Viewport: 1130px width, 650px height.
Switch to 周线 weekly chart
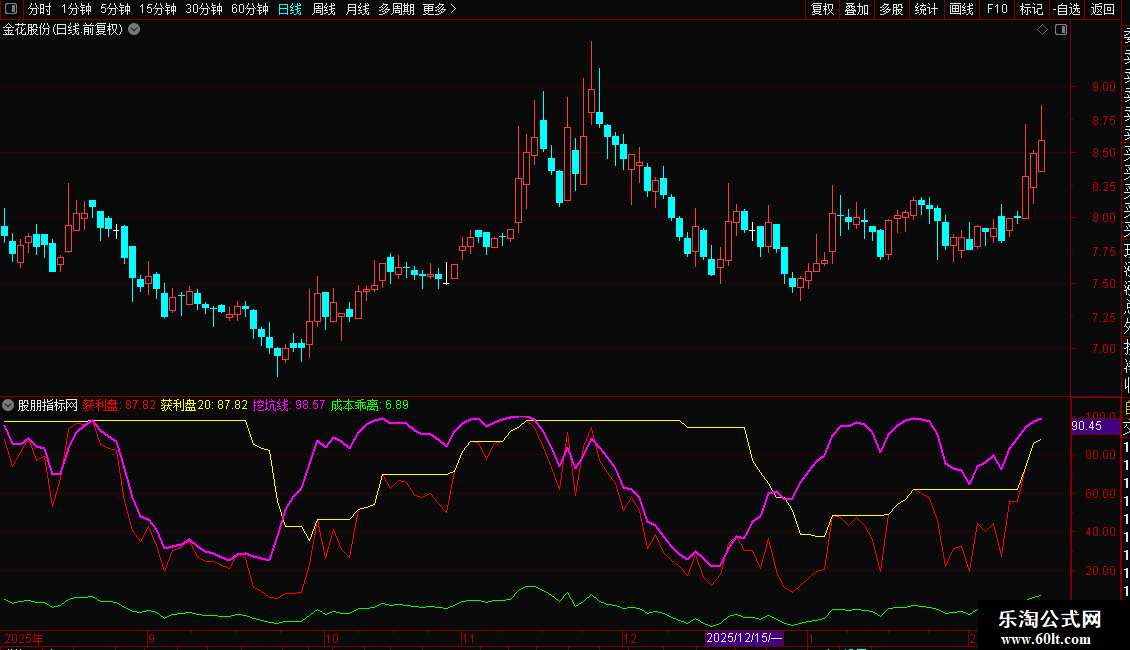[x=324, y=9]
